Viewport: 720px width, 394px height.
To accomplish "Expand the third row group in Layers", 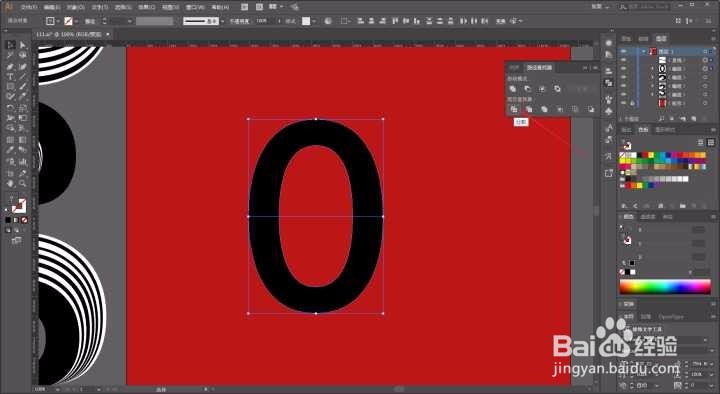I will pyautogui.click(x=652, y=68).
